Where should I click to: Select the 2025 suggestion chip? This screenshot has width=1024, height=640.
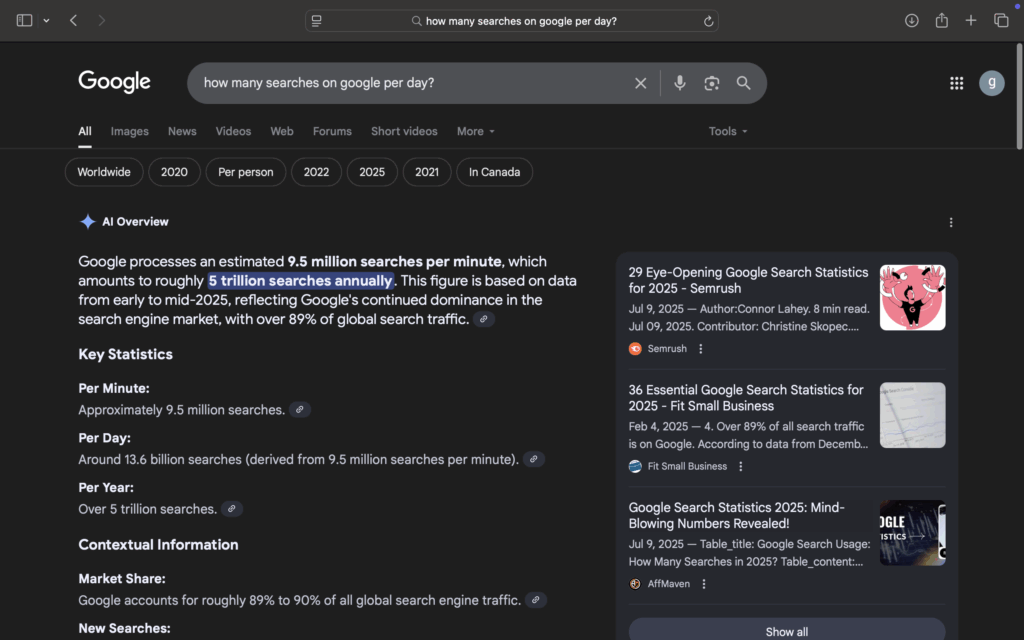(x=372, y=172)
